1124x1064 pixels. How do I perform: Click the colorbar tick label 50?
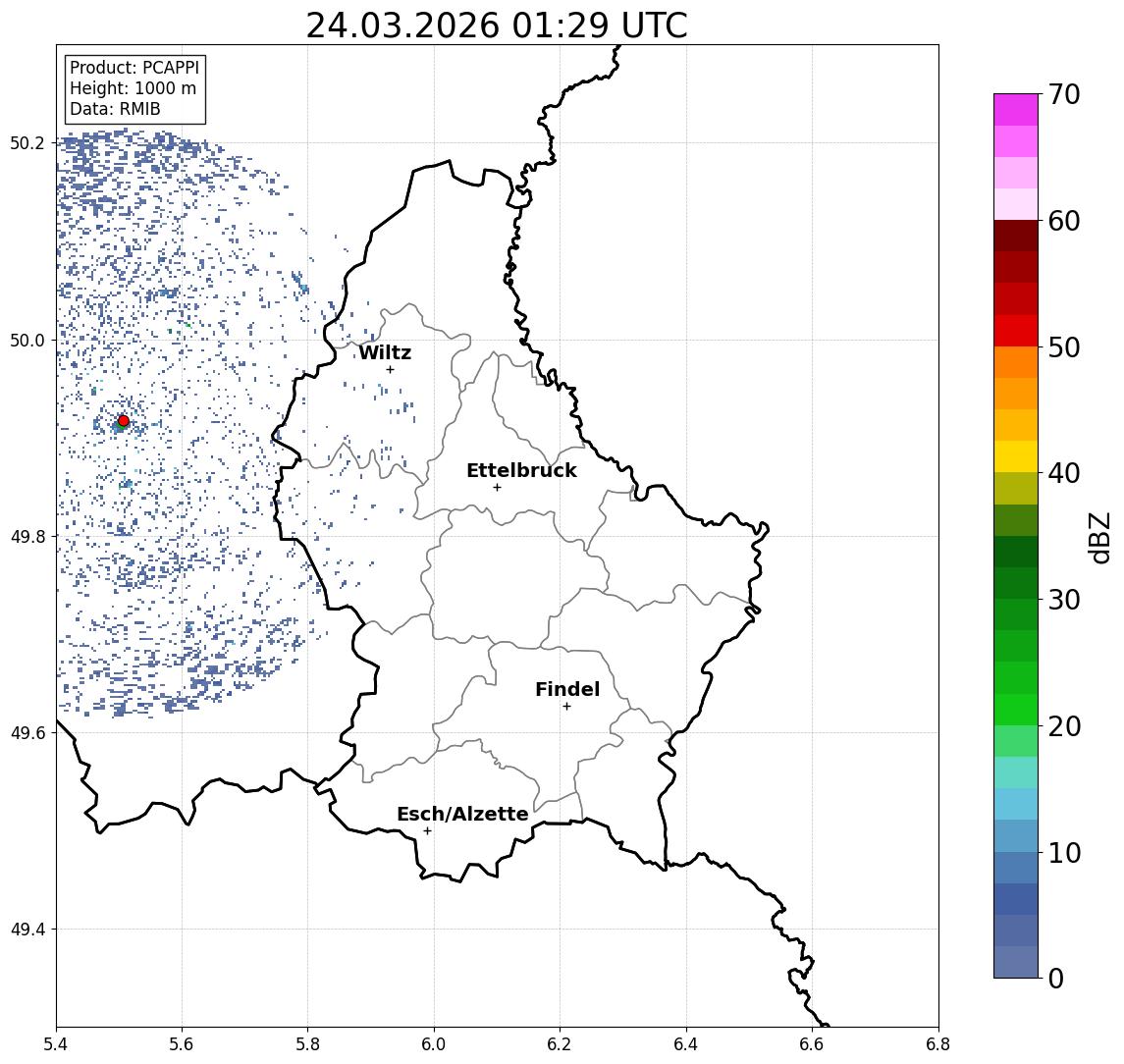(1064, 347)
